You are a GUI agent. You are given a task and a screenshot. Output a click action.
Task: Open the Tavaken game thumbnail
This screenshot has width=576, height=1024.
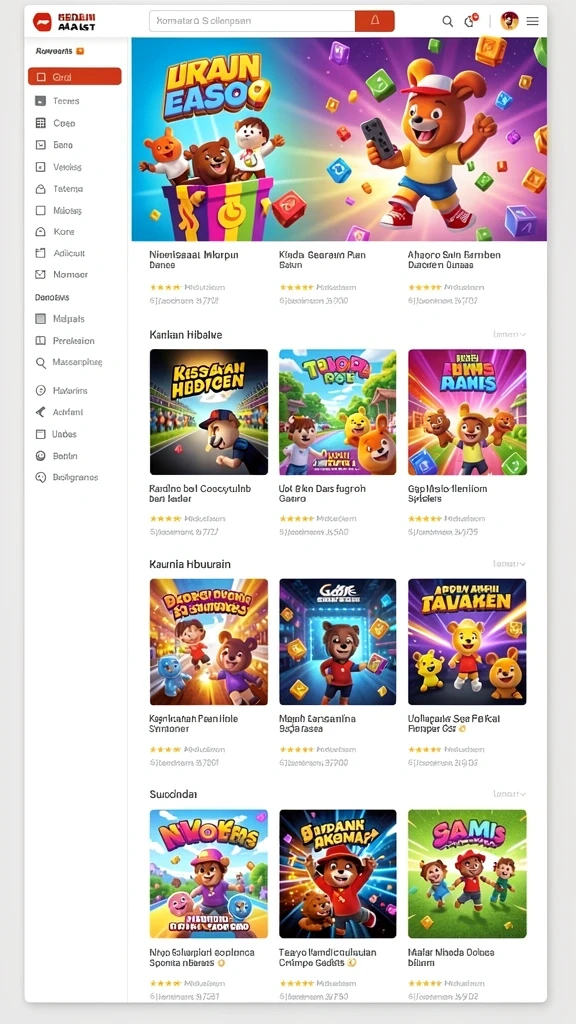tap(467, 641)
